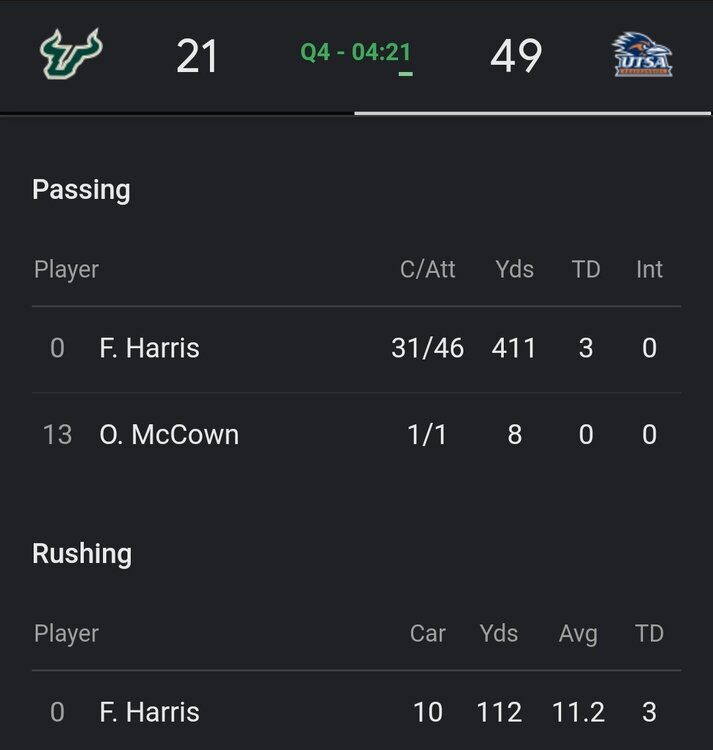Image resolution: width=713 pixels, height=750 pixels.
Task: Click the Passing section heading
Action: (x=81, y=190)
